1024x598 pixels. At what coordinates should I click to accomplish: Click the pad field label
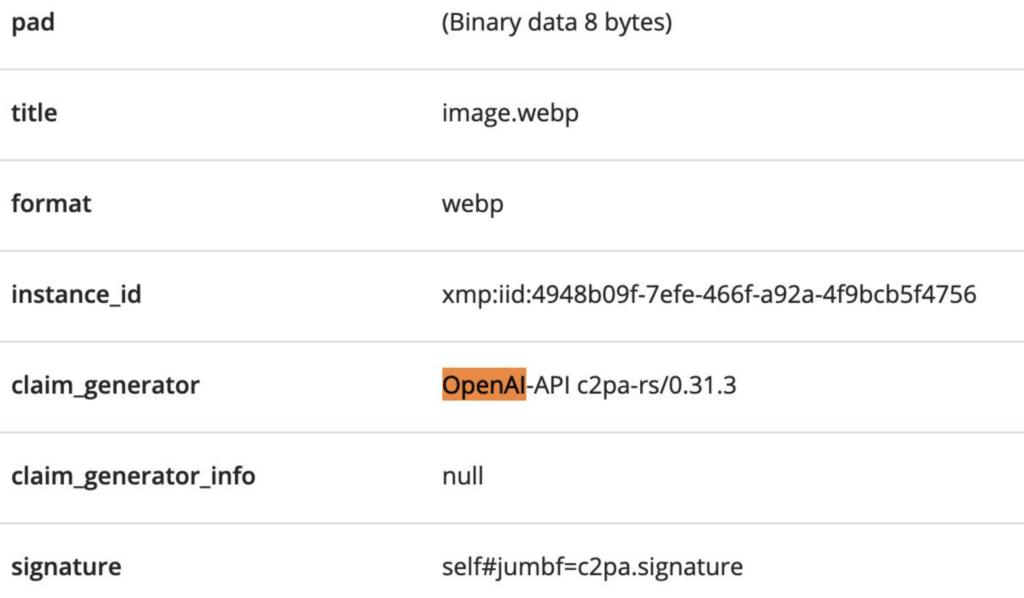(32, 23)
